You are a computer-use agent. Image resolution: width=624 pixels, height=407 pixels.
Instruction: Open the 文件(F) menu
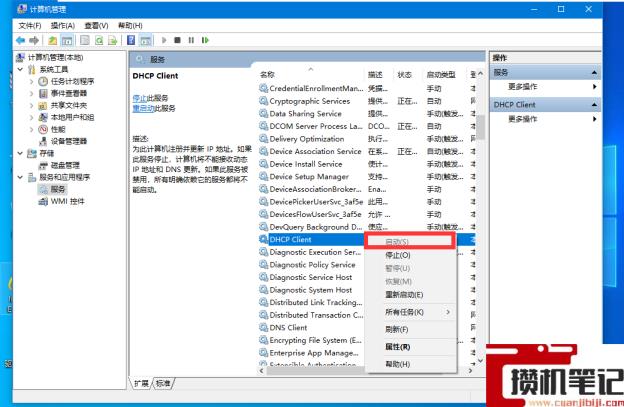point(30,25)
